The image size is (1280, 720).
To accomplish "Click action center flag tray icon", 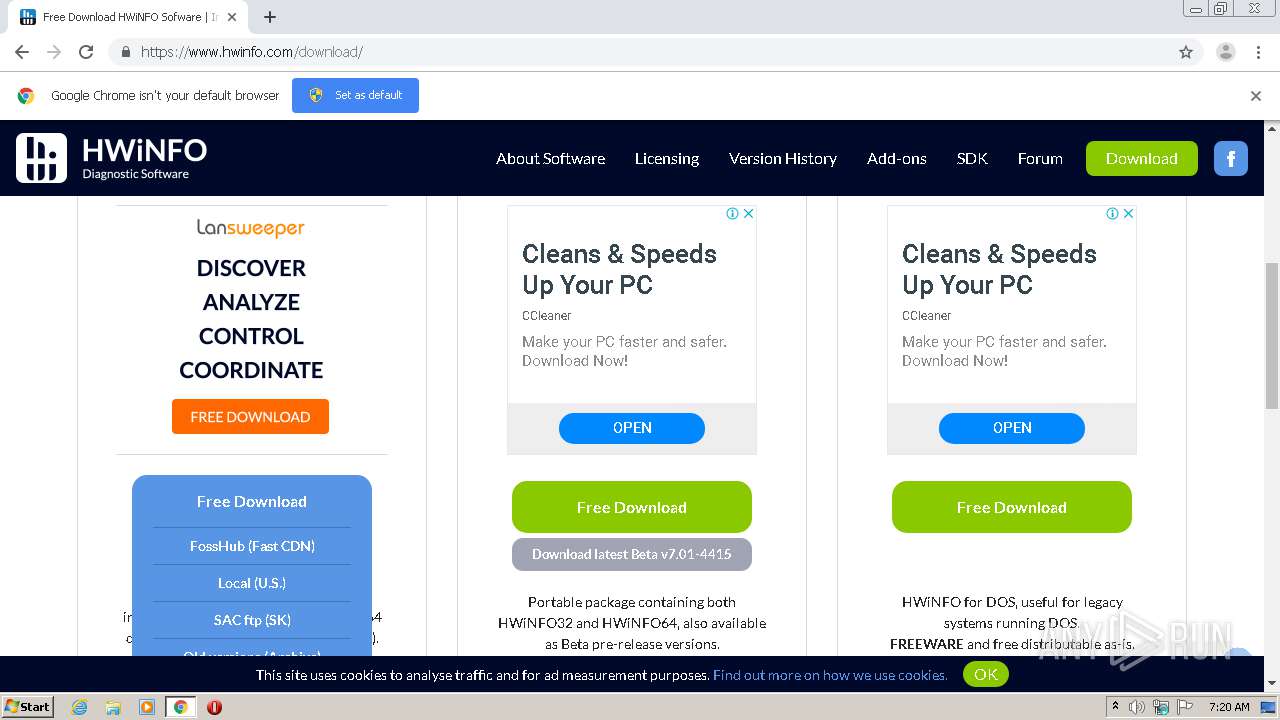I will point(1187,707).
